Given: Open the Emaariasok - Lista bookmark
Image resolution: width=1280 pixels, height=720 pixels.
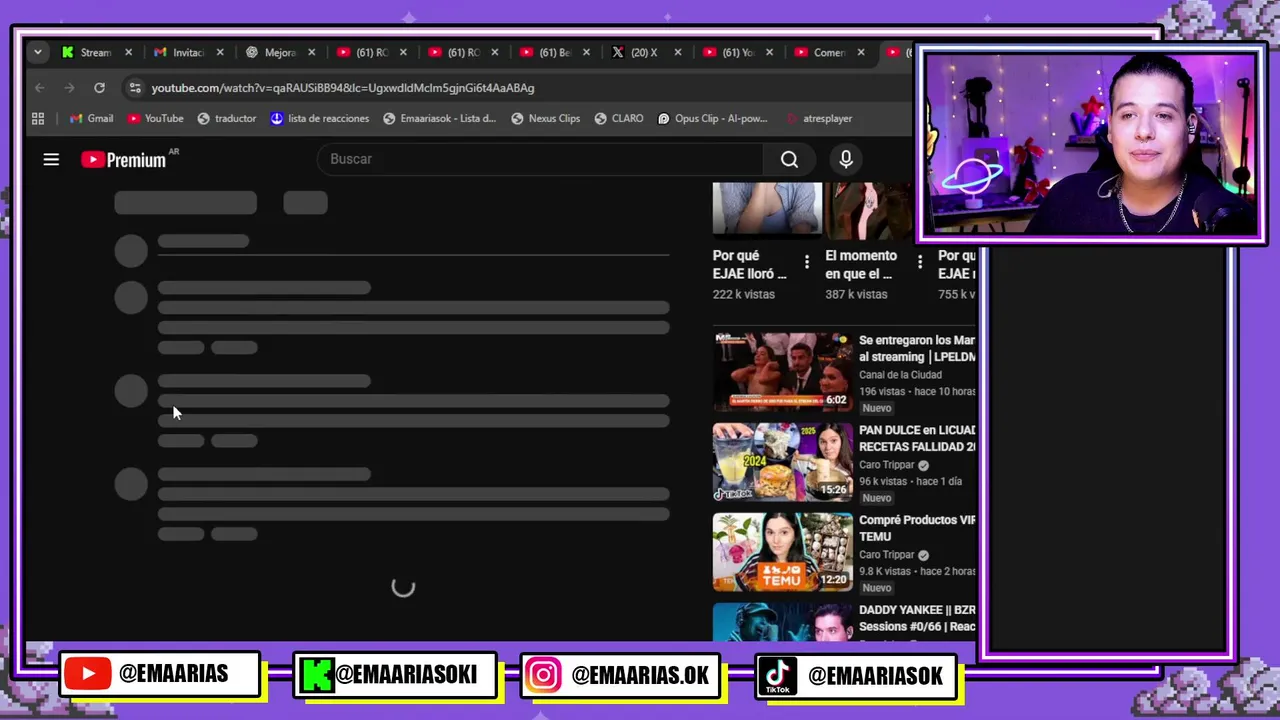Looking at the screenshot, I should 439,118.
